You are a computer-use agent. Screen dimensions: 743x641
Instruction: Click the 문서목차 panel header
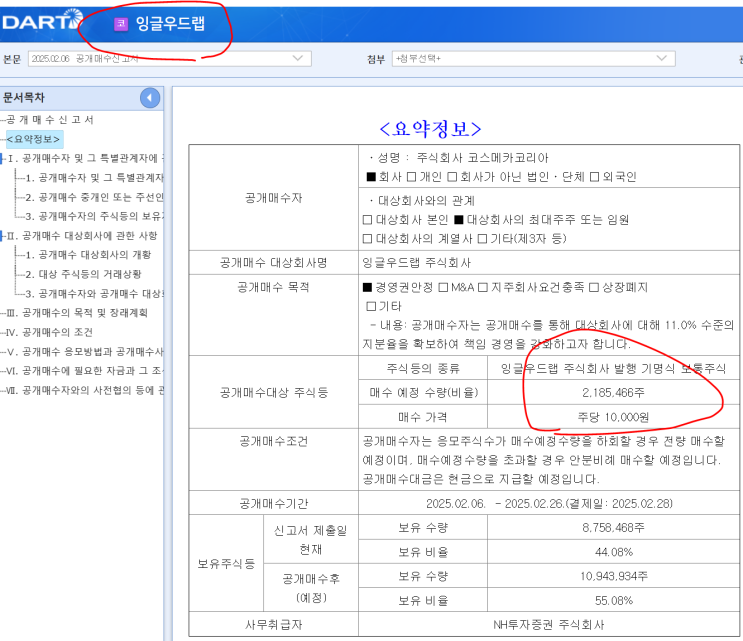(82, 98)
